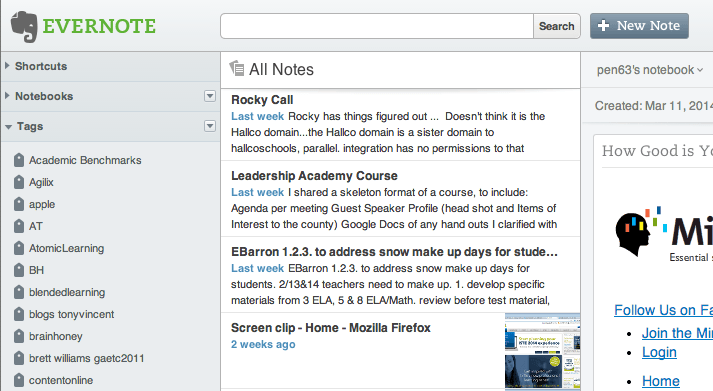Click the Evernote elephant logo icon
713x391 pixels.
[24, 26]
